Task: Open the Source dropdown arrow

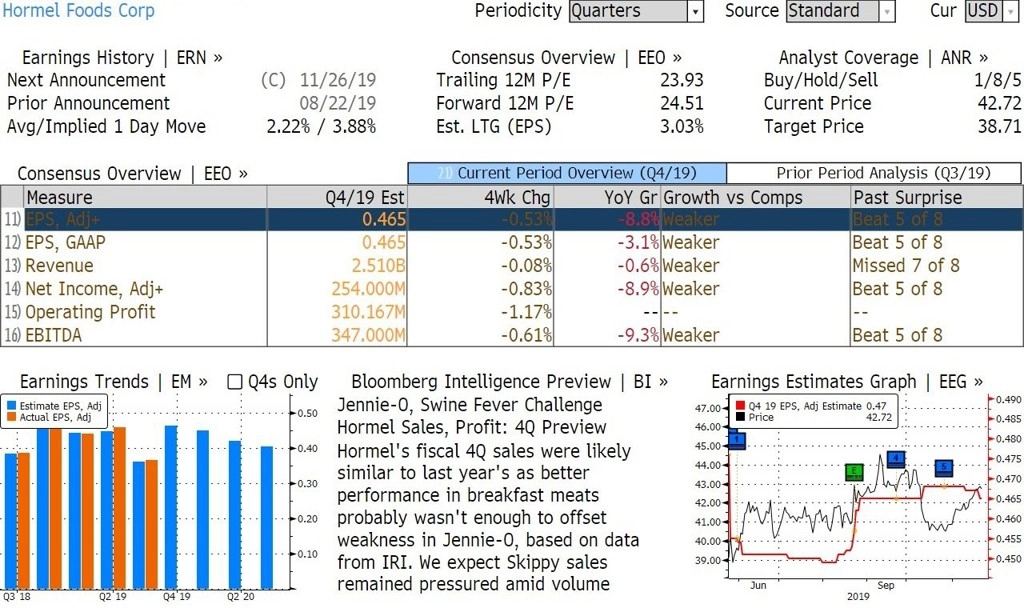Action: [x=887, y=11]
